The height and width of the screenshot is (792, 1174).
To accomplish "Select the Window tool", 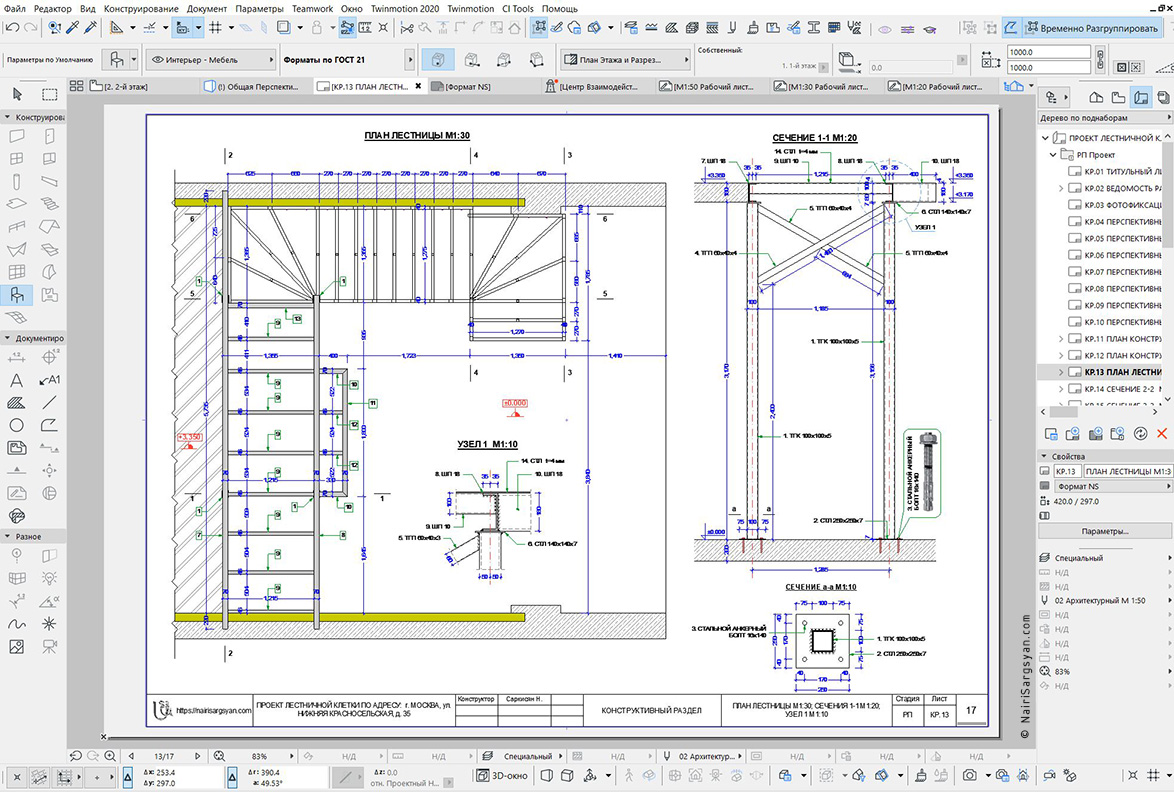I will (16, 159).
